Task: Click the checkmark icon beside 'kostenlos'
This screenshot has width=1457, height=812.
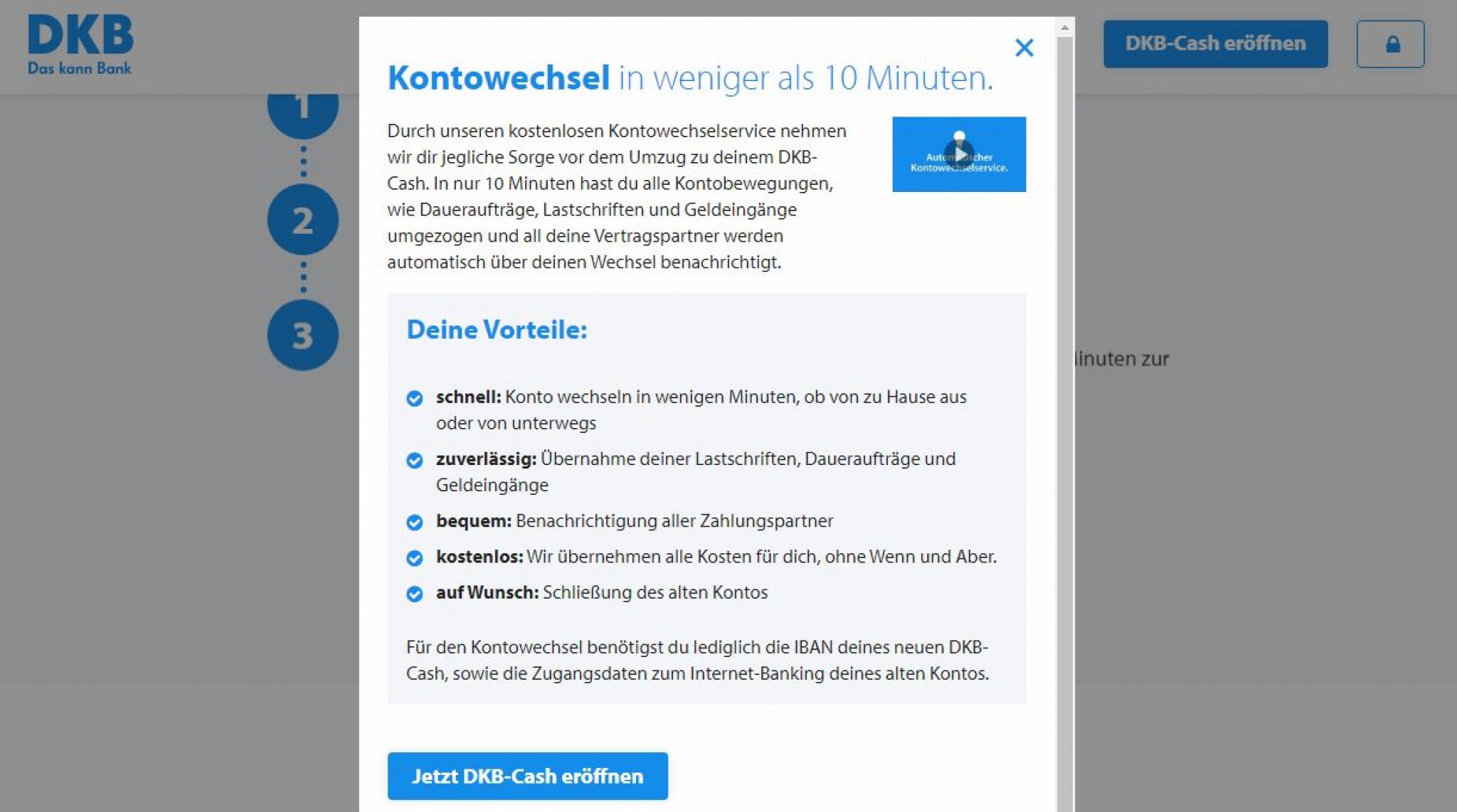Action: coord(414,557)
